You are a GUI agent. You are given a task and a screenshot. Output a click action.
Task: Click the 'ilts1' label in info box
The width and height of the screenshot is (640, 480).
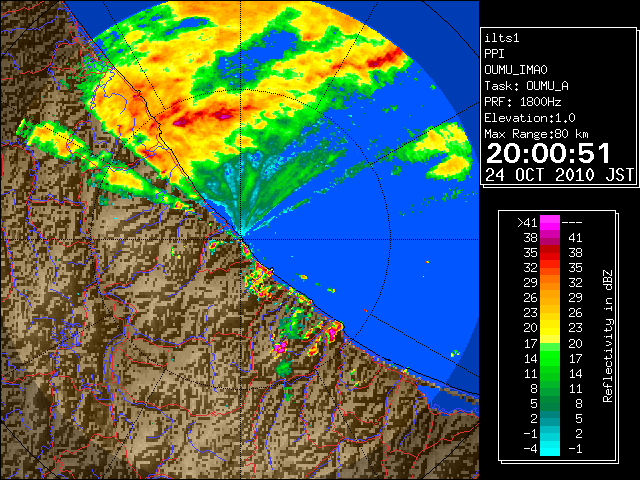pos(502,38)
